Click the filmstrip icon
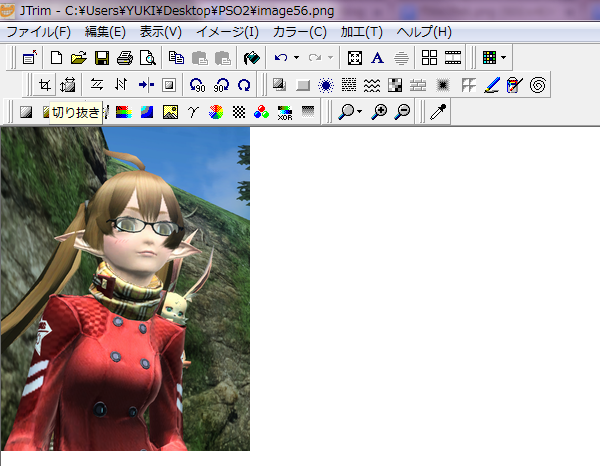 point(453,58)
